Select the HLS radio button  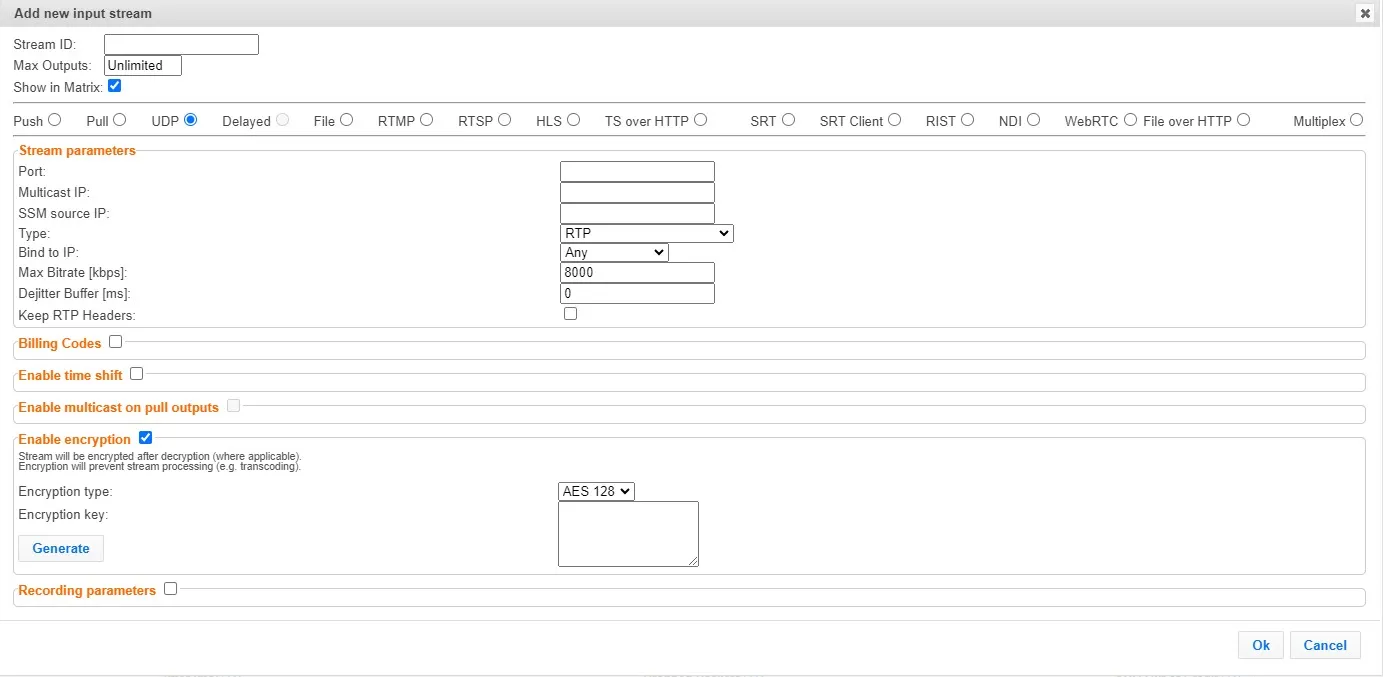click(x=573, y=119)
